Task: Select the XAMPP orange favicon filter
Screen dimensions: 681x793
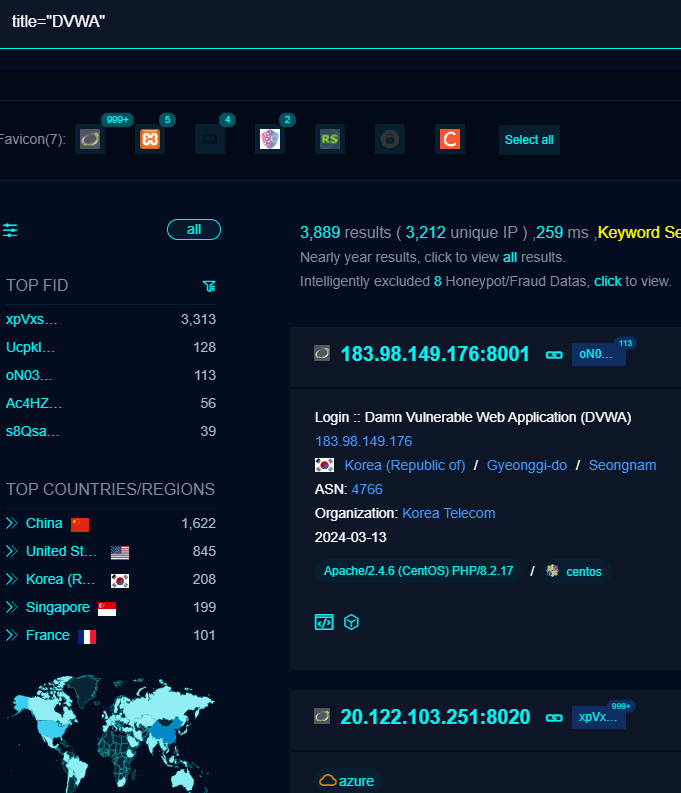Action: point(150,140)
